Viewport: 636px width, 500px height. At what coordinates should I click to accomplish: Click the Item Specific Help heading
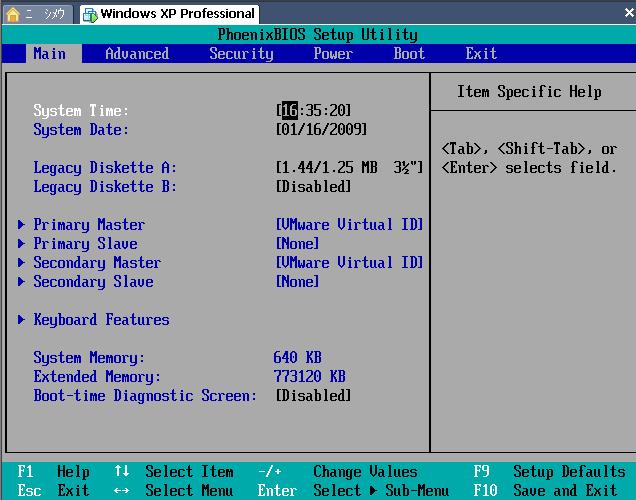click(529, 92)
